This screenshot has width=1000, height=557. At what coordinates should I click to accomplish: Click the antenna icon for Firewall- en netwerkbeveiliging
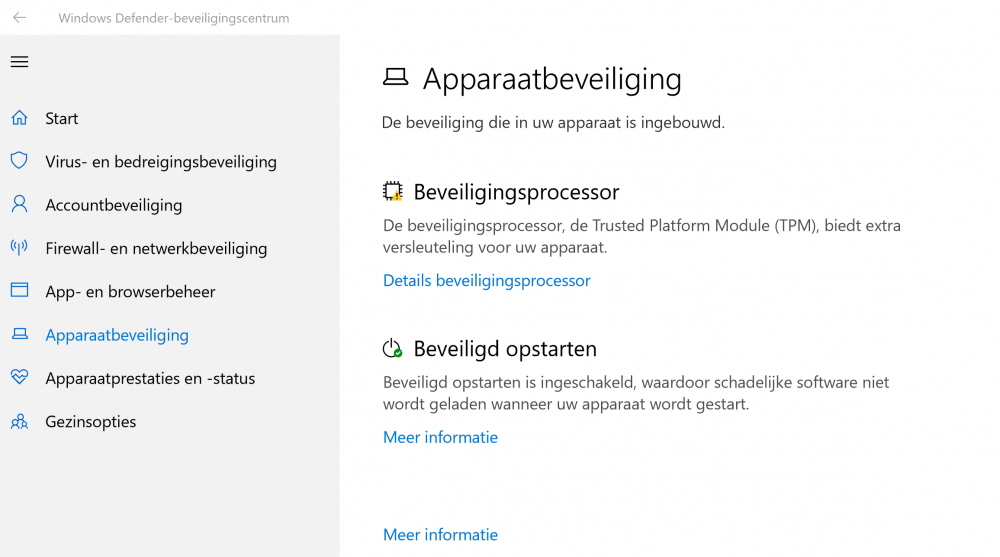pos(19,248)
